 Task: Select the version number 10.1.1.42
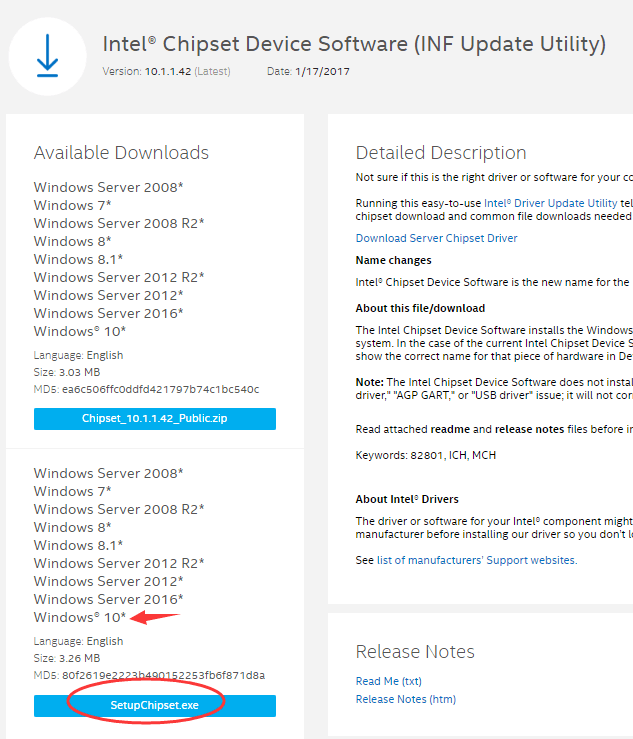pos(169,72)
